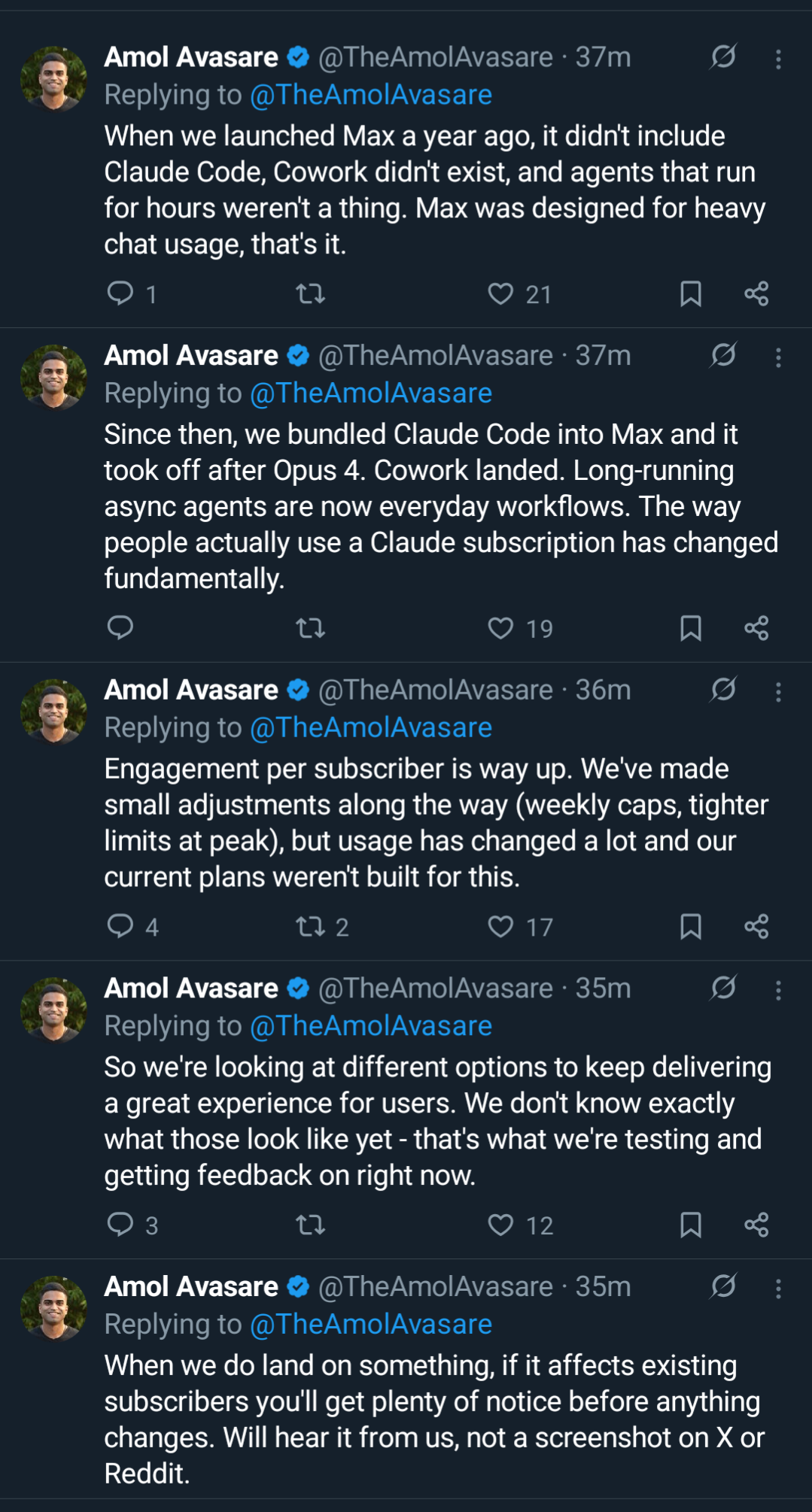Bookmark the "Since then, we bundled" tweet
The height and width of the screenshot is (1512, 812).
point(690,628)
